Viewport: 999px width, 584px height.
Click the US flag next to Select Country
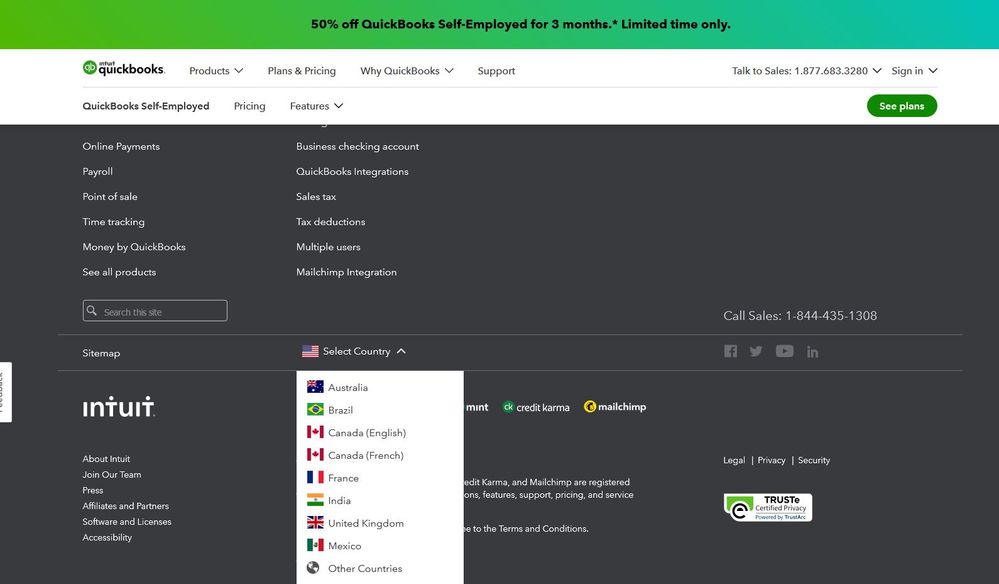(310, 351)
